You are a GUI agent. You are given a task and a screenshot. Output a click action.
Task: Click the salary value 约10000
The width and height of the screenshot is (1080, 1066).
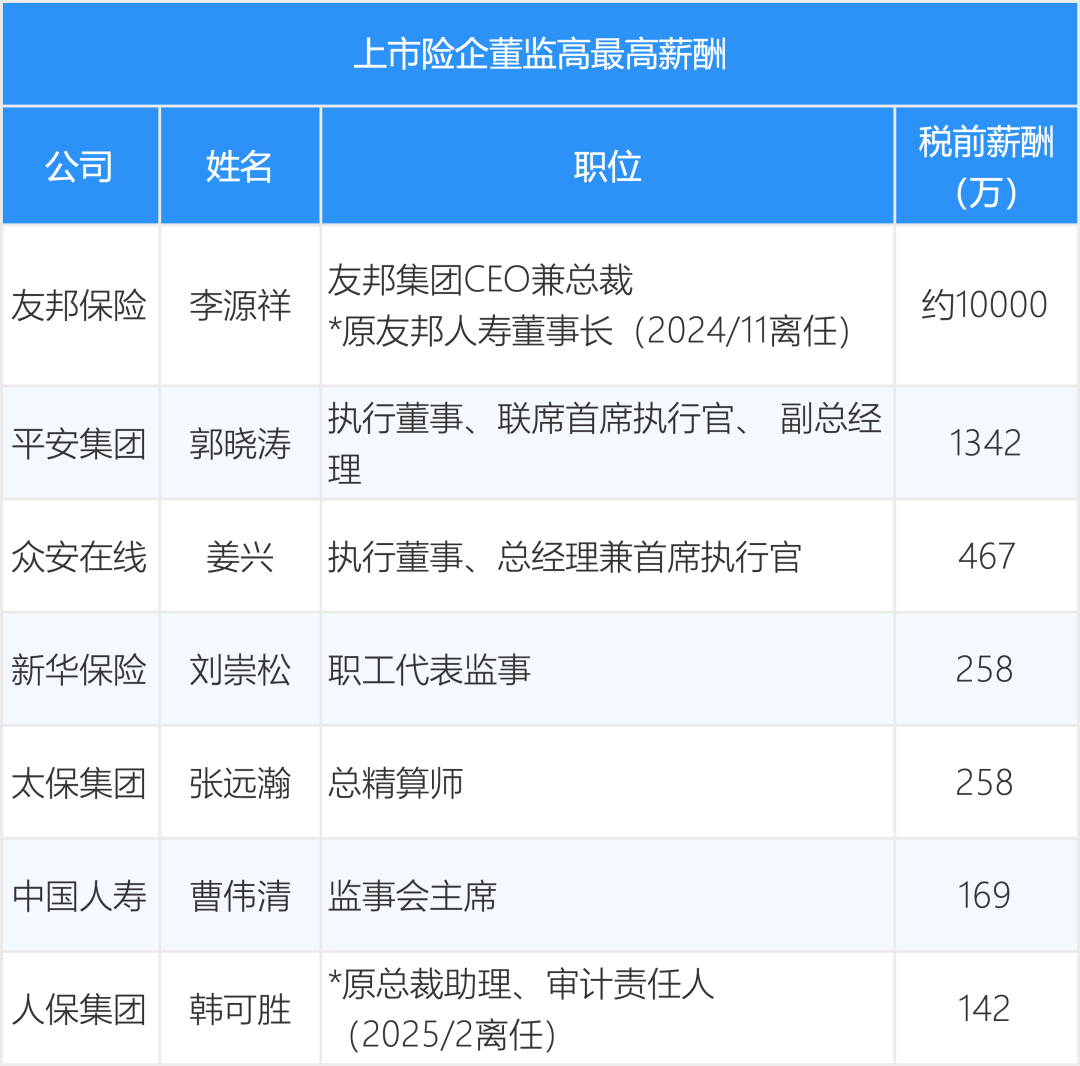[x=985, y=305]
